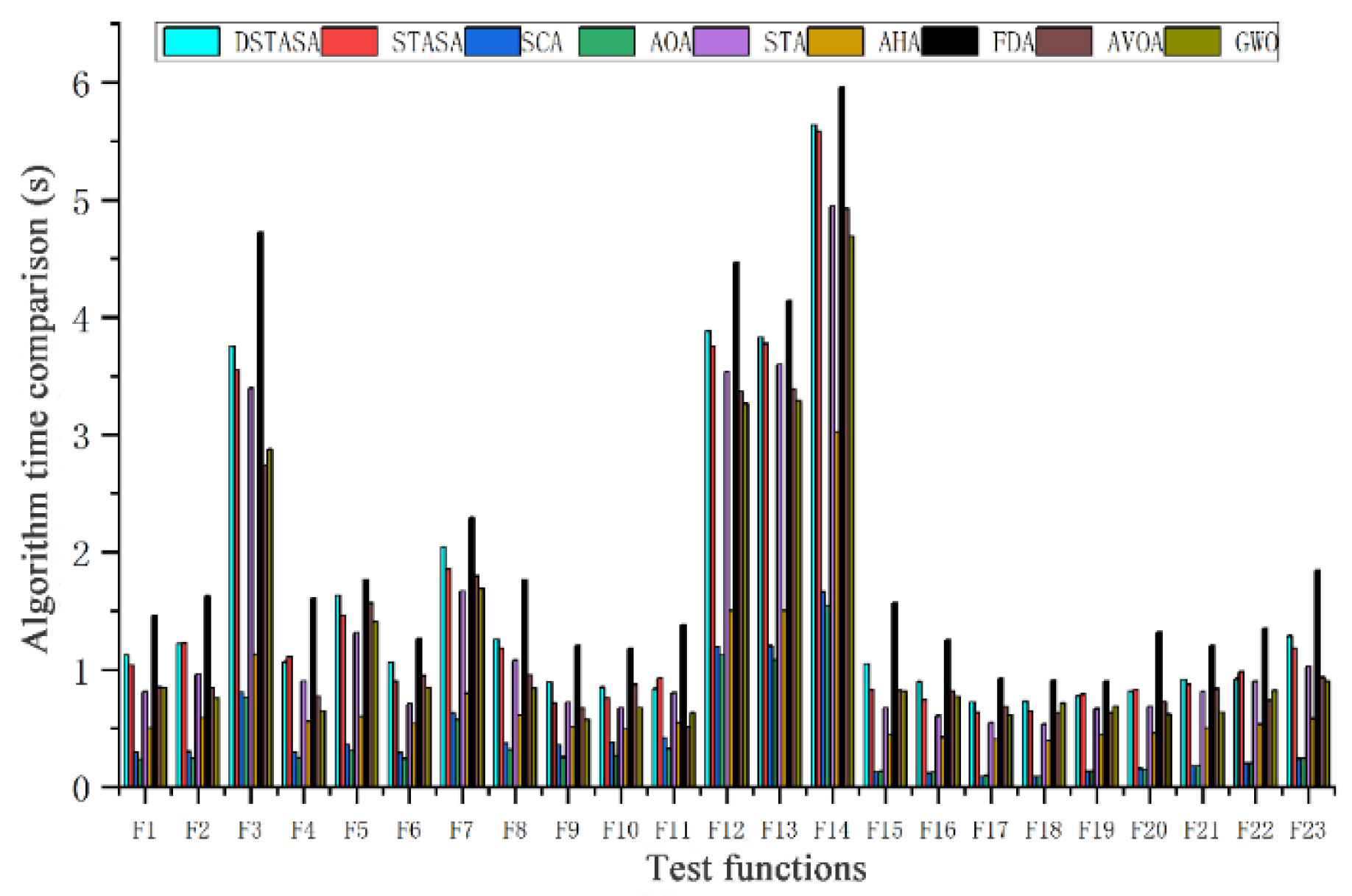Select the F14 x-axis tick label
Screen dimensions: 1352x896
(831, 830)
